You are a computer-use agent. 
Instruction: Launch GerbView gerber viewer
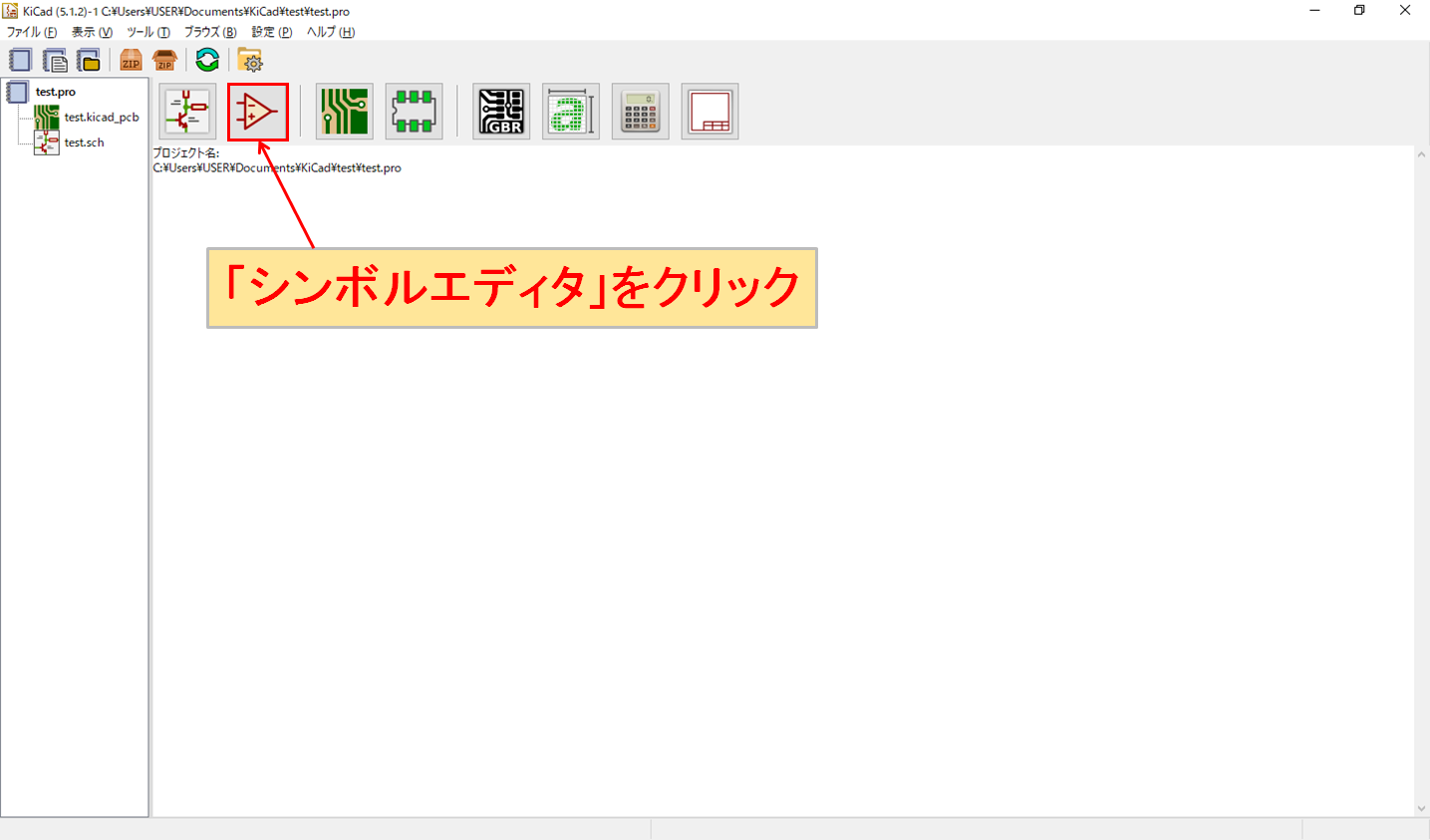click(501, 111)
